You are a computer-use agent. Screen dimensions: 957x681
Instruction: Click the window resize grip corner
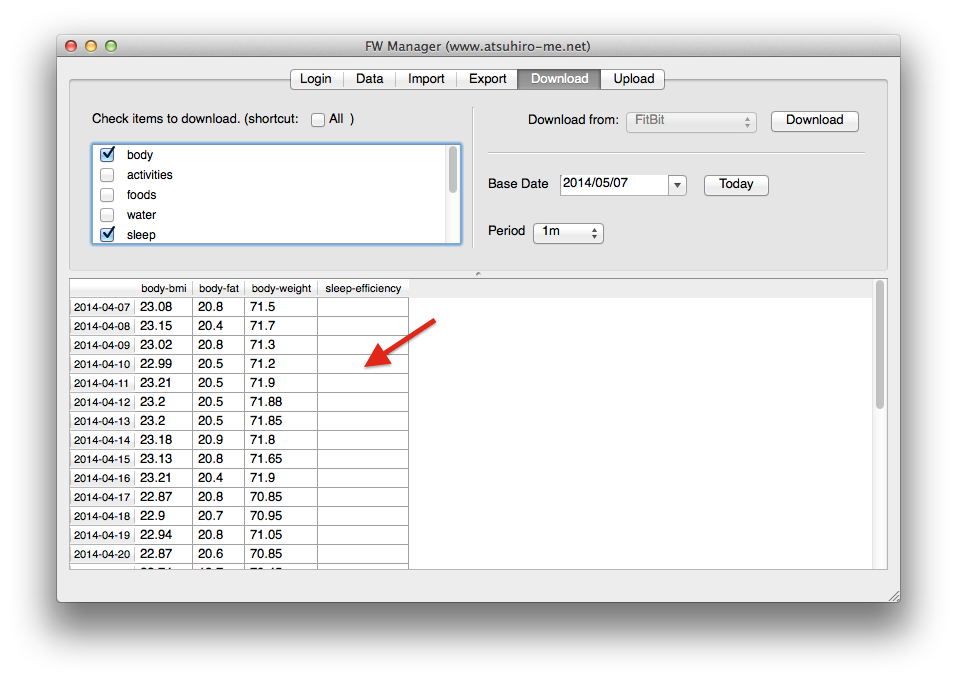894,596
